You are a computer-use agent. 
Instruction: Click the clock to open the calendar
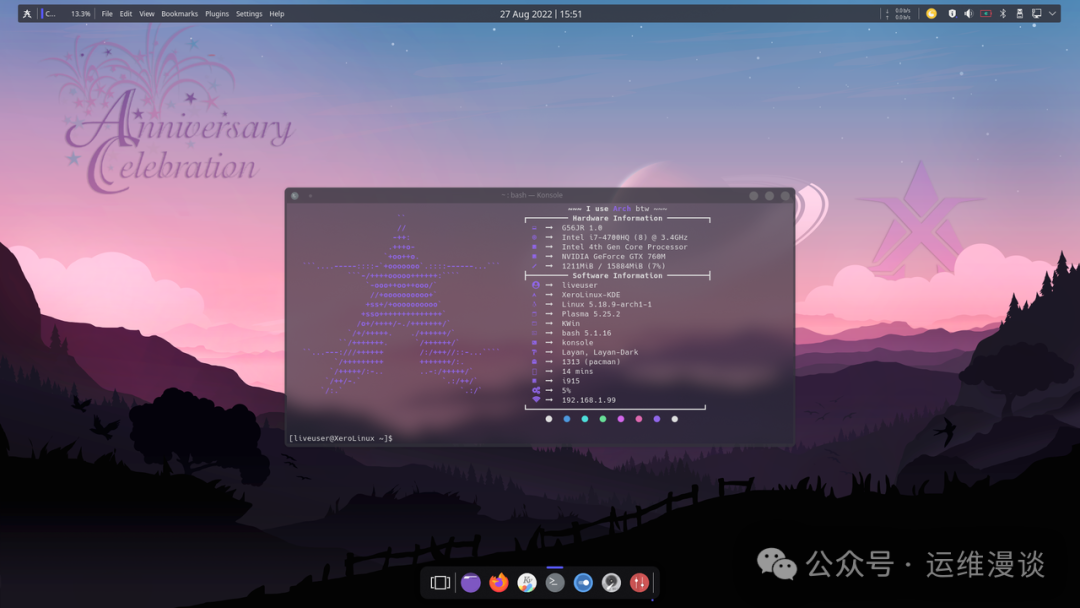[x=541, y=13]
